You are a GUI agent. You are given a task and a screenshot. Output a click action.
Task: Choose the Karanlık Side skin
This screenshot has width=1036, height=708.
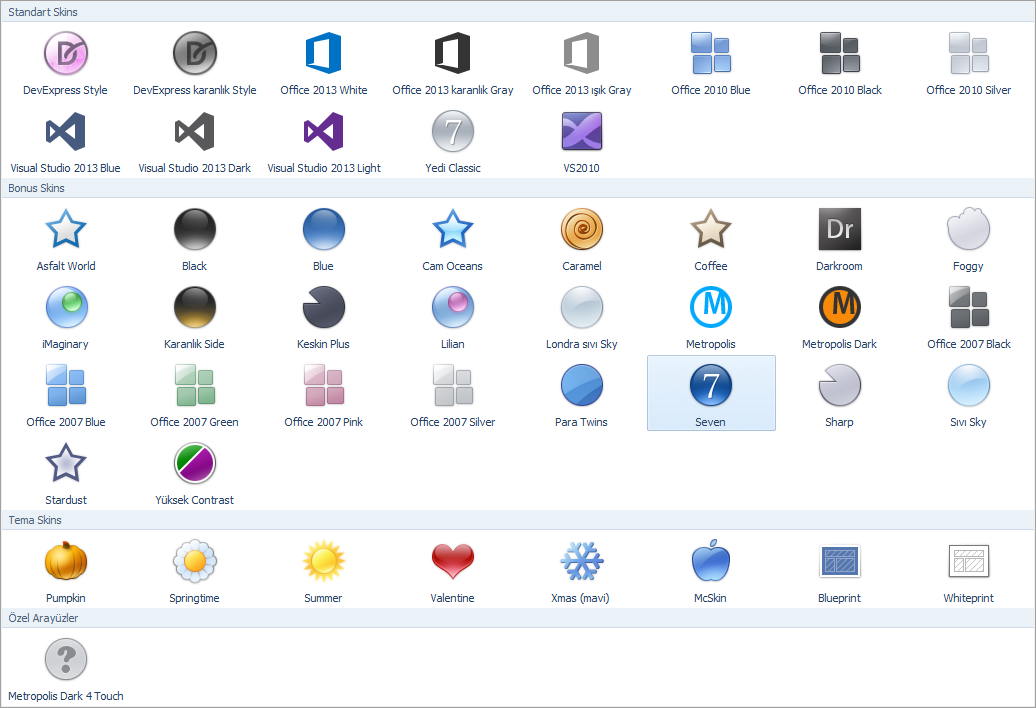195,316
